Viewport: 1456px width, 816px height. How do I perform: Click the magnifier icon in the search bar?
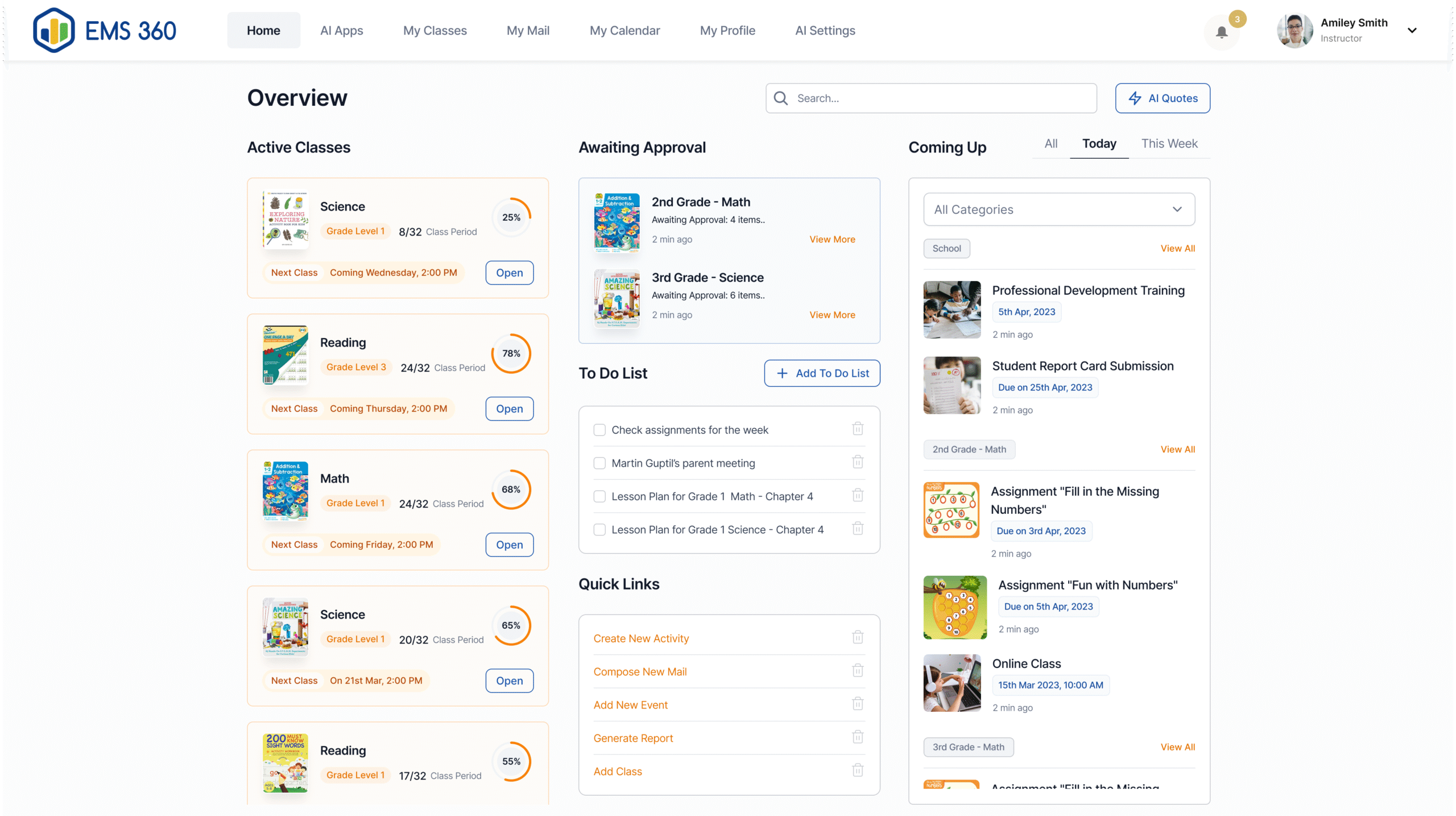click(x=781, y=98)
